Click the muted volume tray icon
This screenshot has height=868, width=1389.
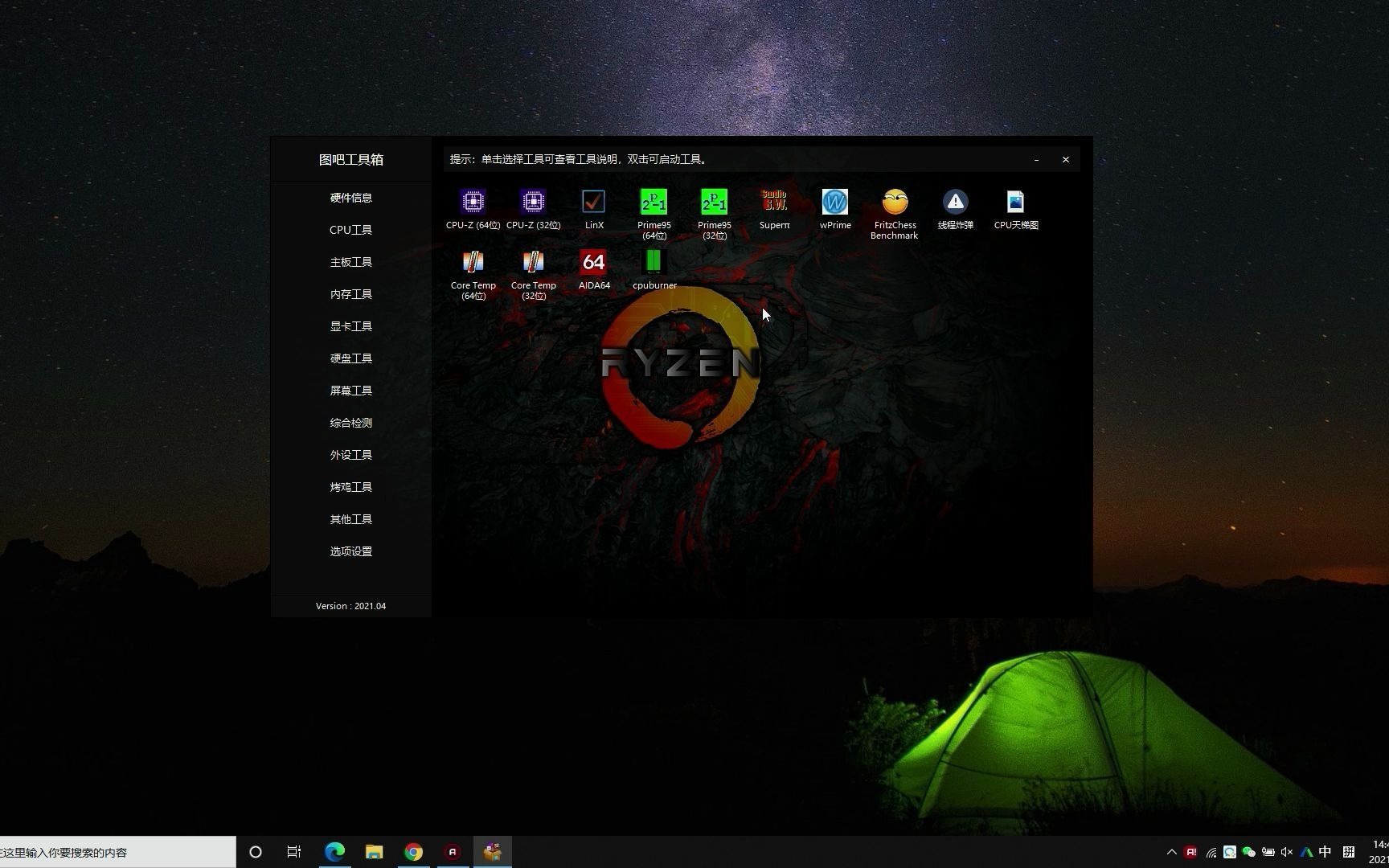tap(1287, 852)
